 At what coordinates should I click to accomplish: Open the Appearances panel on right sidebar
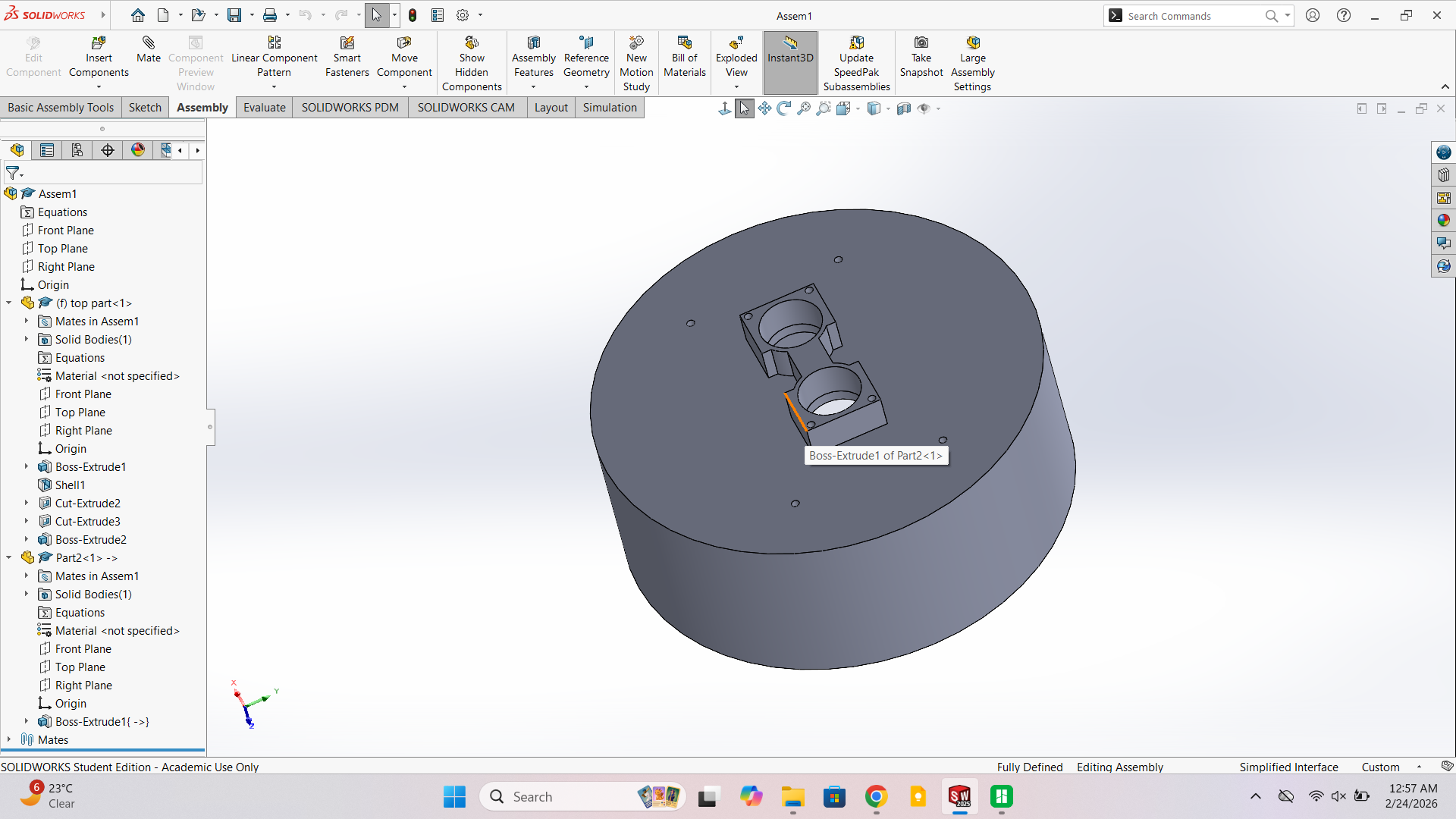(1443, 221)
